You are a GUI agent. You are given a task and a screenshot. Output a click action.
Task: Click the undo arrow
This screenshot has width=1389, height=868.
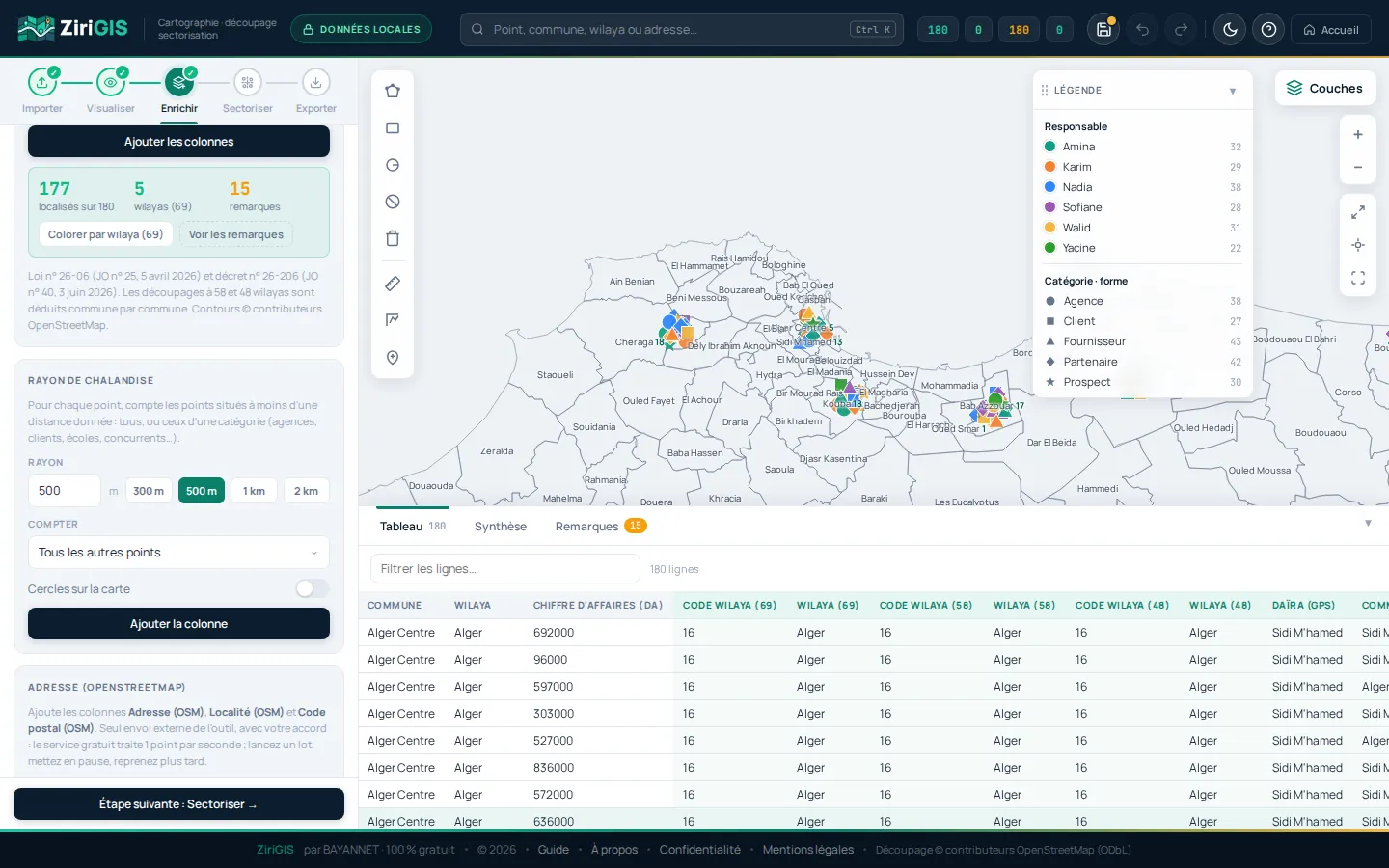coord(1142,30)
